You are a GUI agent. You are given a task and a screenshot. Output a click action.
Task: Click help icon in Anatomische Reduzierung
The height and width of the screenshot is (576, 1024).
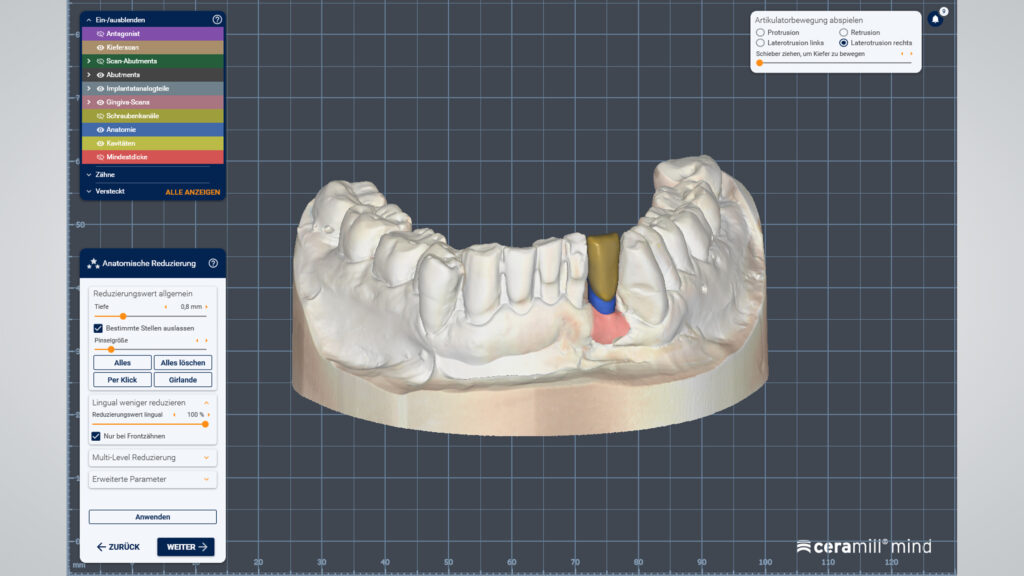(213, 263)
